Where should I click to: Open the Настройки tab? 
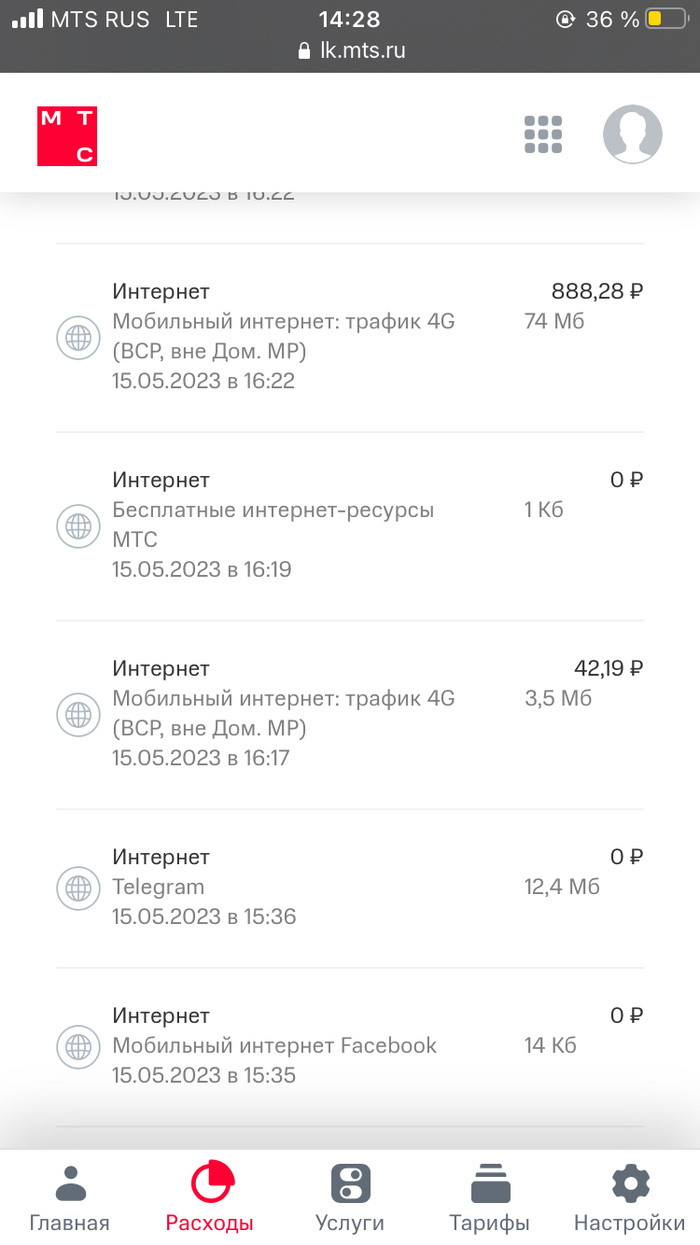click(x=629, y=1197)
